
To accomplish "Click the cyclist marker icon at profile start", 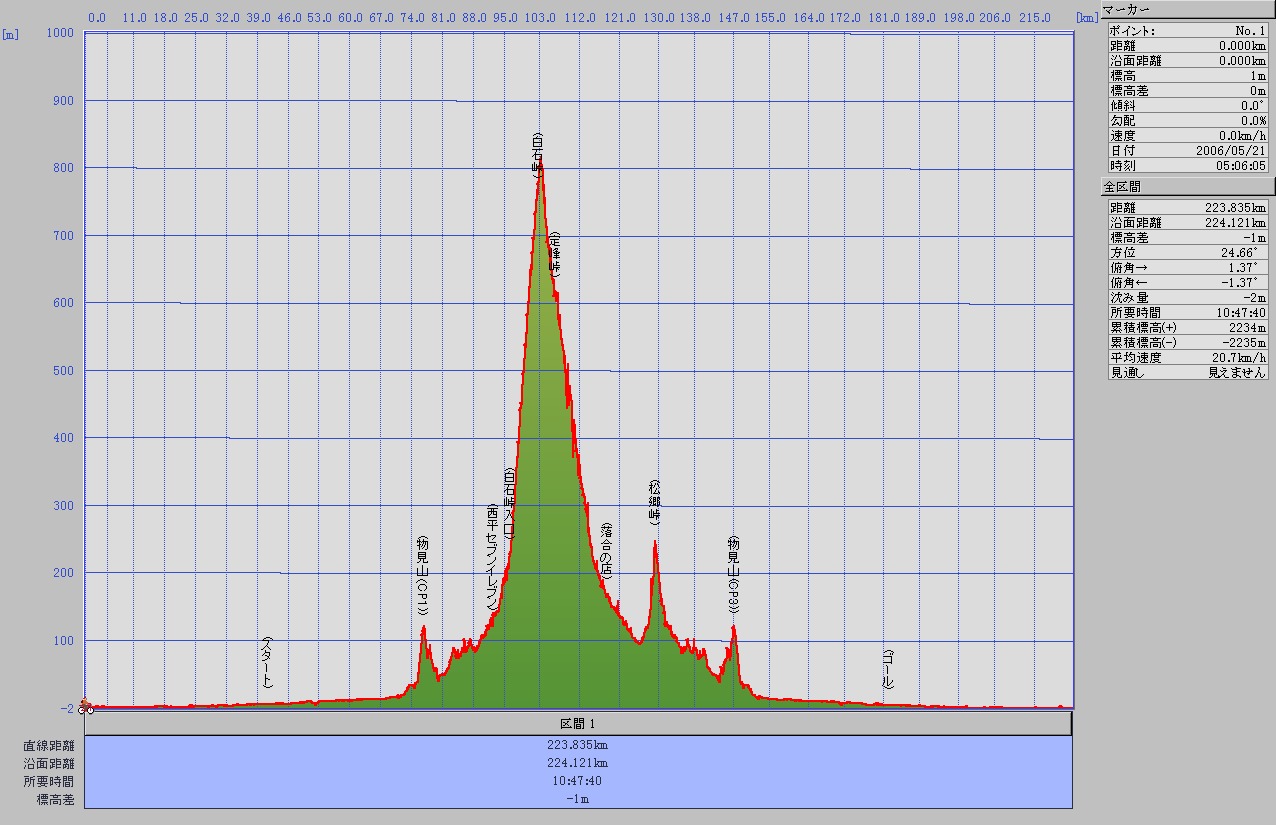I will [86, 706].
